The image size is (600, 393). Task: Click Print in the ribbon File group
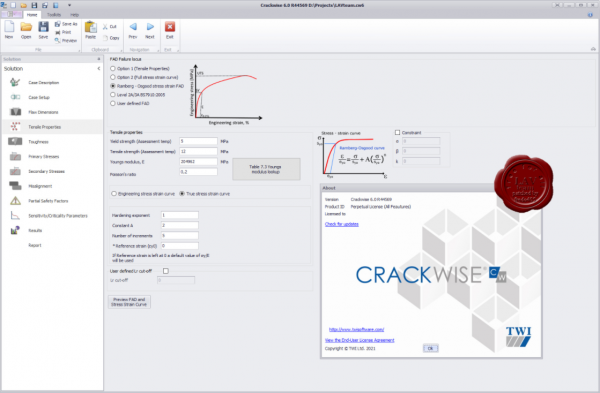63,32
